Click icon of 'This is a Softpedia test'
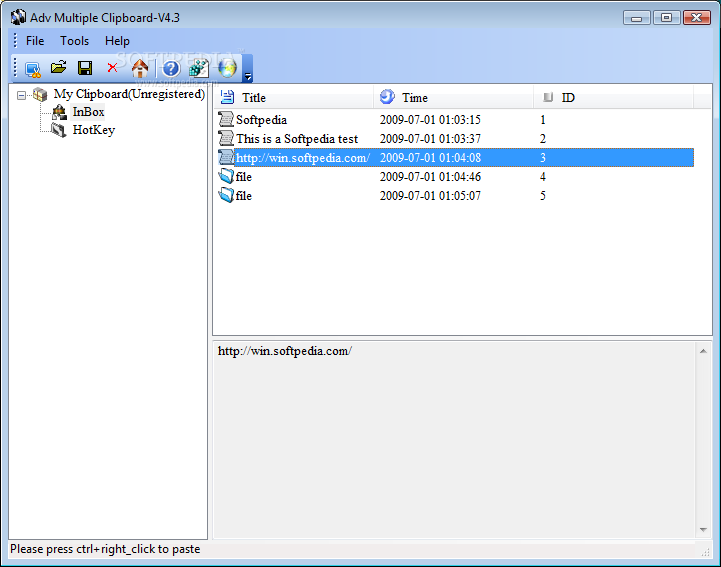 click(226, 138)
